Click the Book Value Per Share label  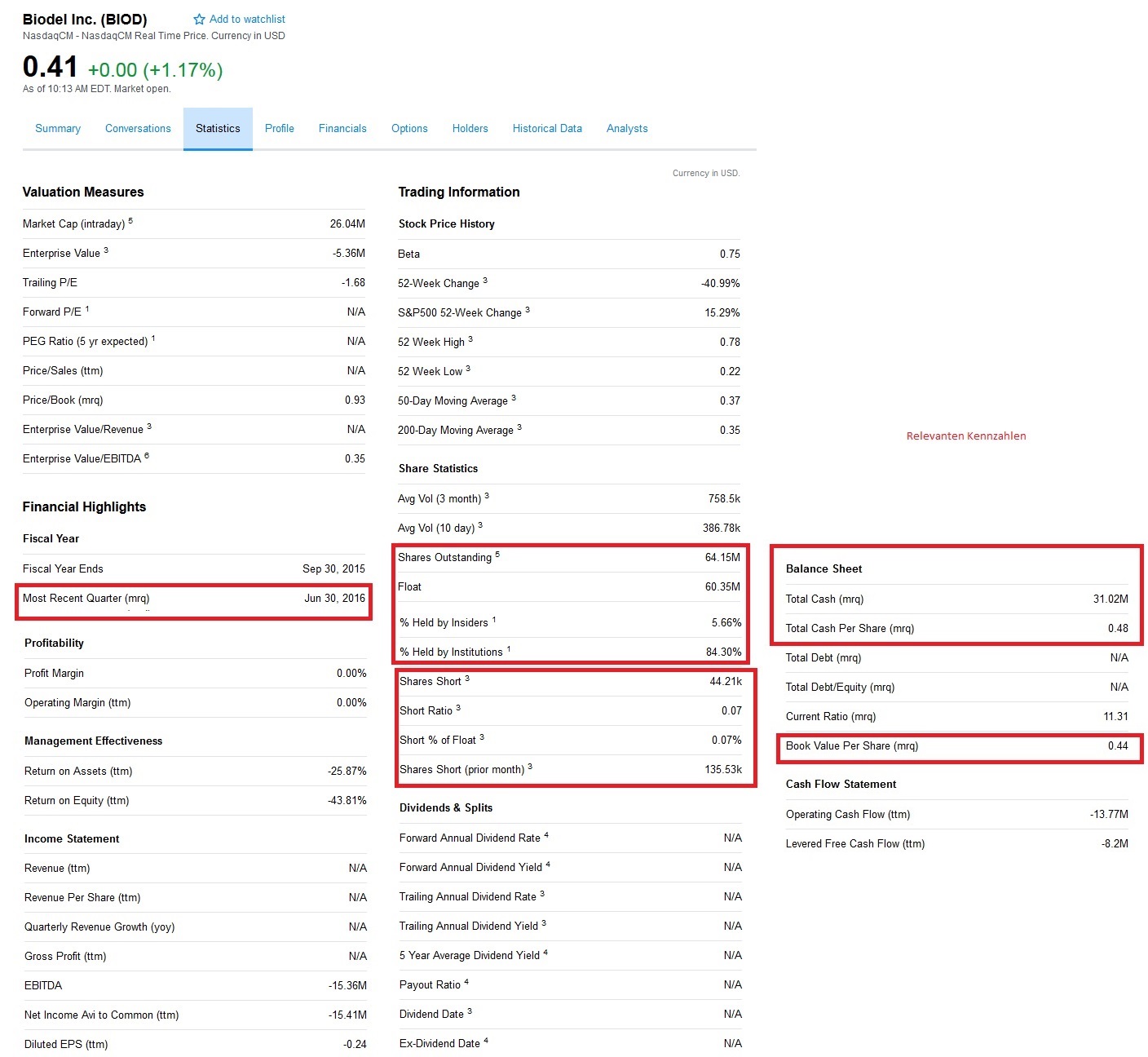tap(851, 746)
